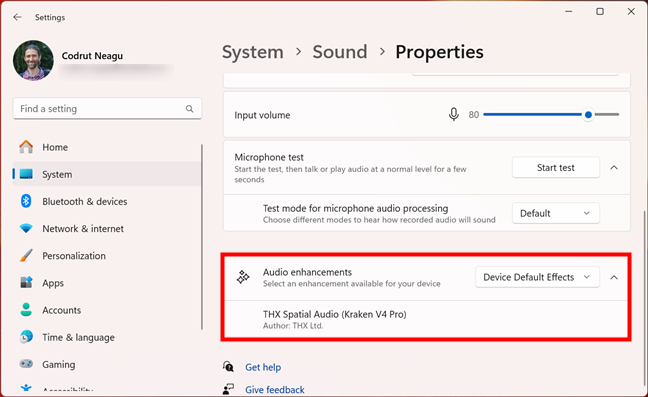Open Time & language settings
The height and width of the screenshot is (397, 648).
[106, 338]
